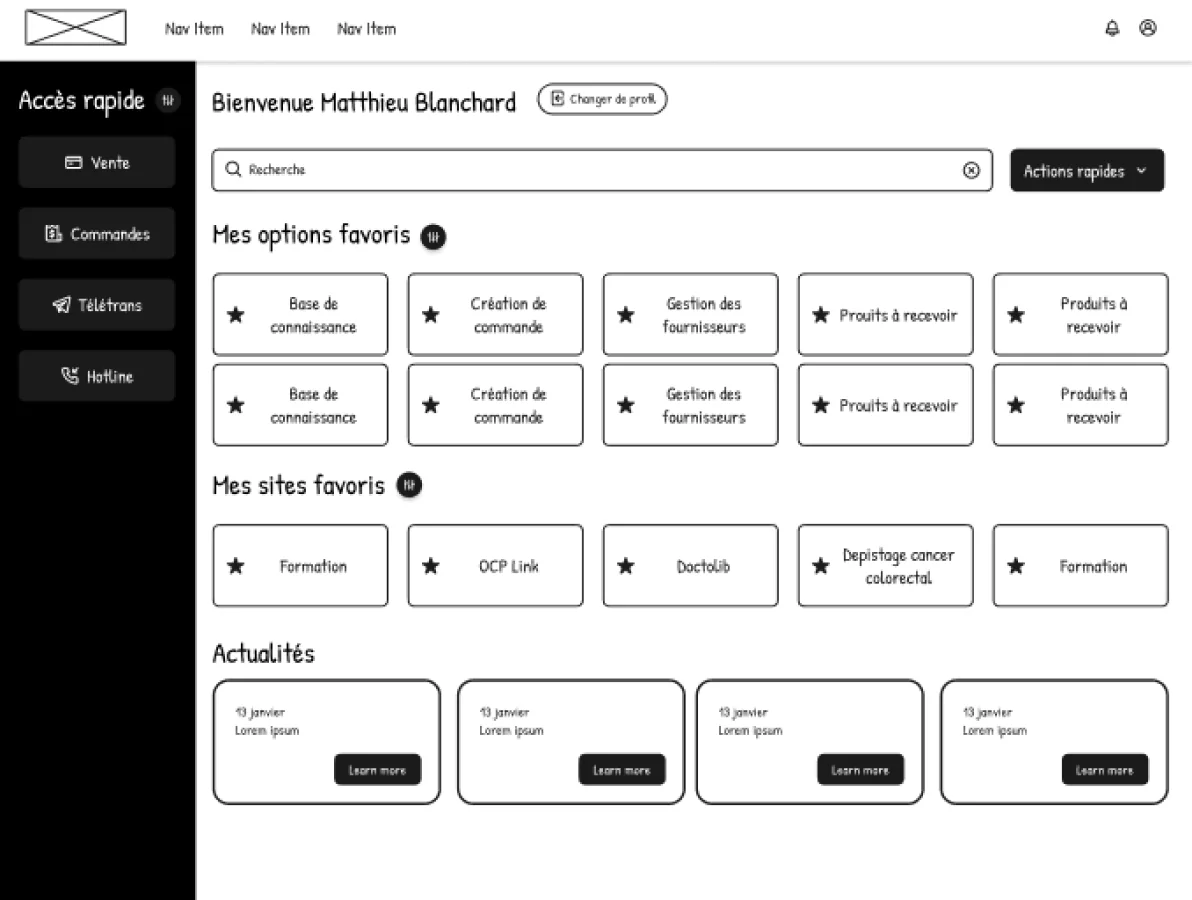The height and width of the screenshot is (900, 1192).
Task: Open top-row Création de commande favorite
Action: 496,315
